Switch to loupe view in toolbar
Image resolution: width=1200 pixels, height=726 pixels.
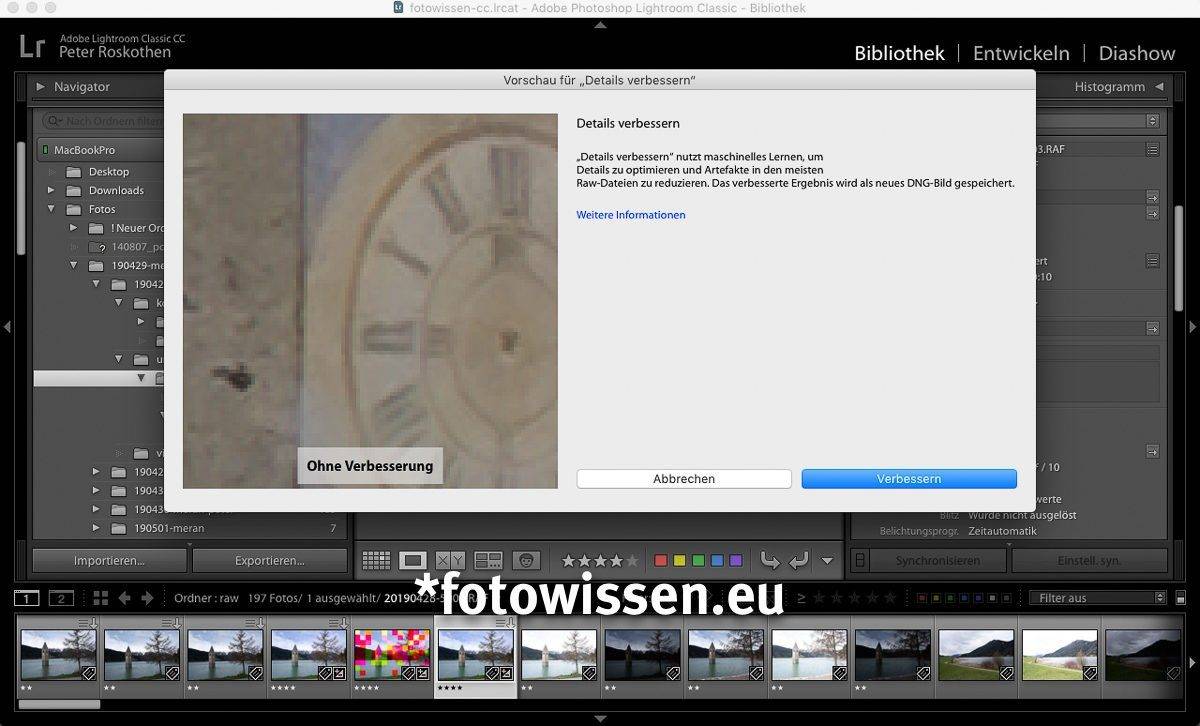(413, 561)
